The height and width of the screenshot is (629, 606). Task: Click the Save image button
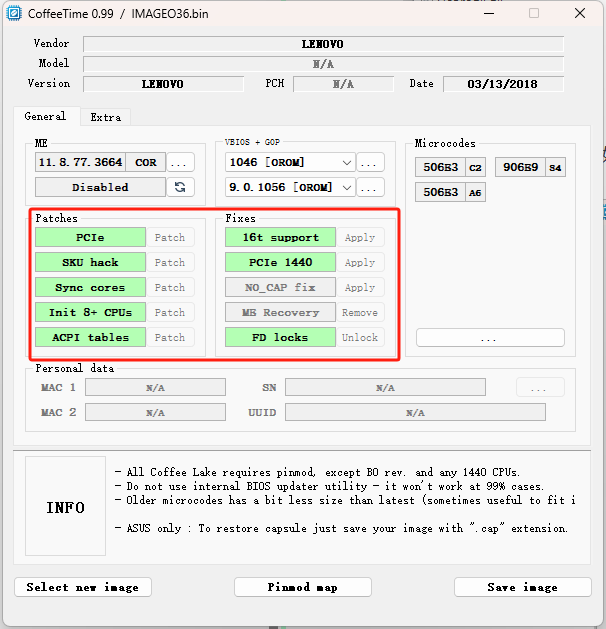521,587
